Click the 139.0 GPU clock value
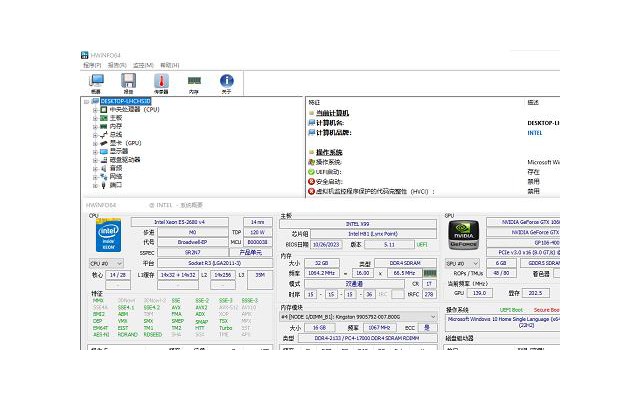 pos(480,293)
